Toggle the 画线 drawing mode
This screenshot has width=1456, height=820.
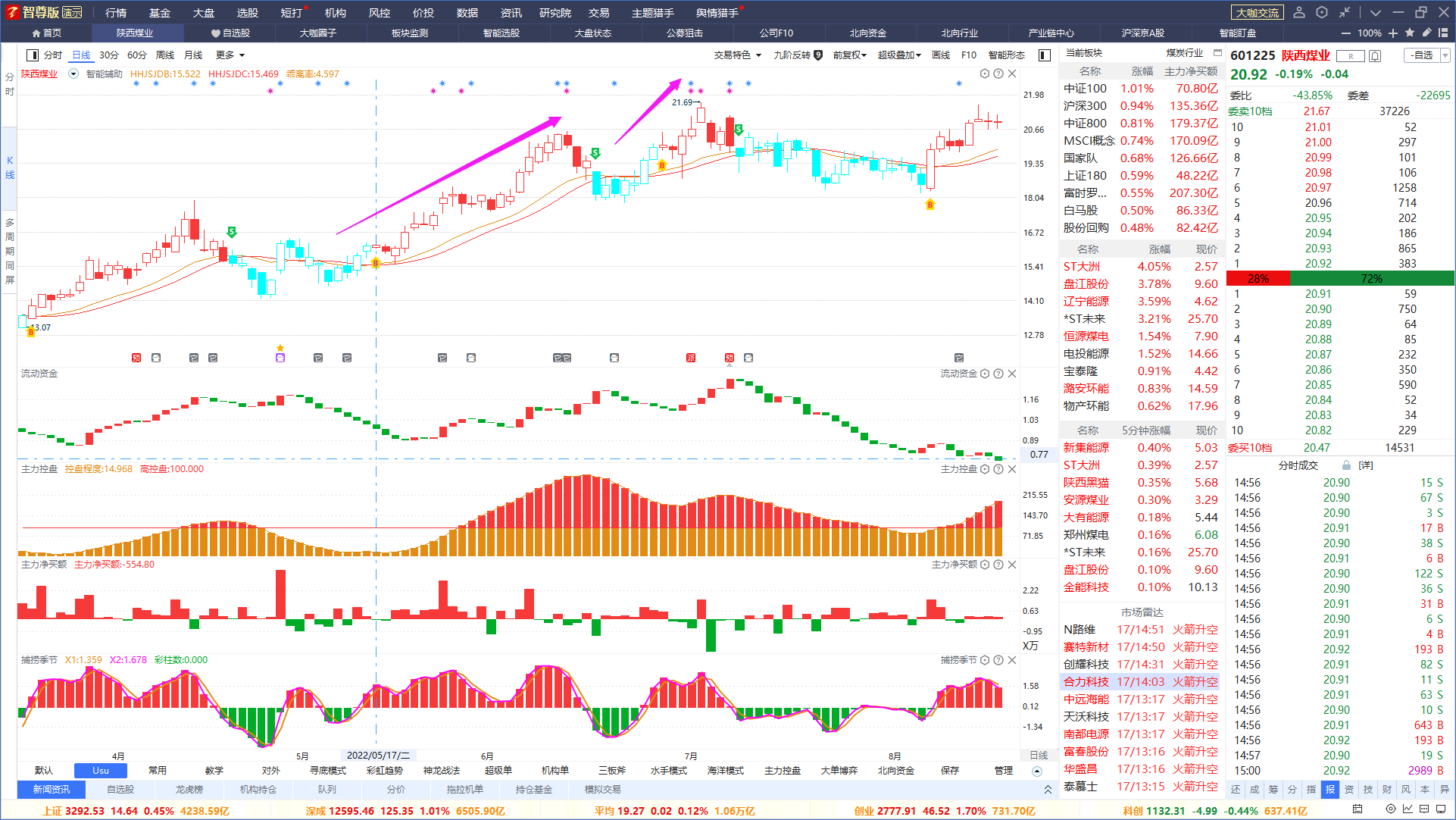pos(941,55)
